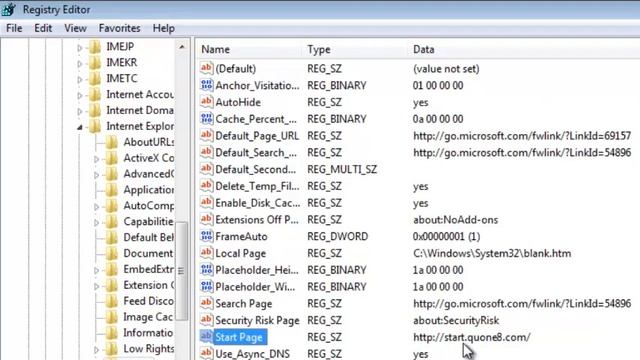
Task: Select the Start Page value name
Action: click(239, 337)
